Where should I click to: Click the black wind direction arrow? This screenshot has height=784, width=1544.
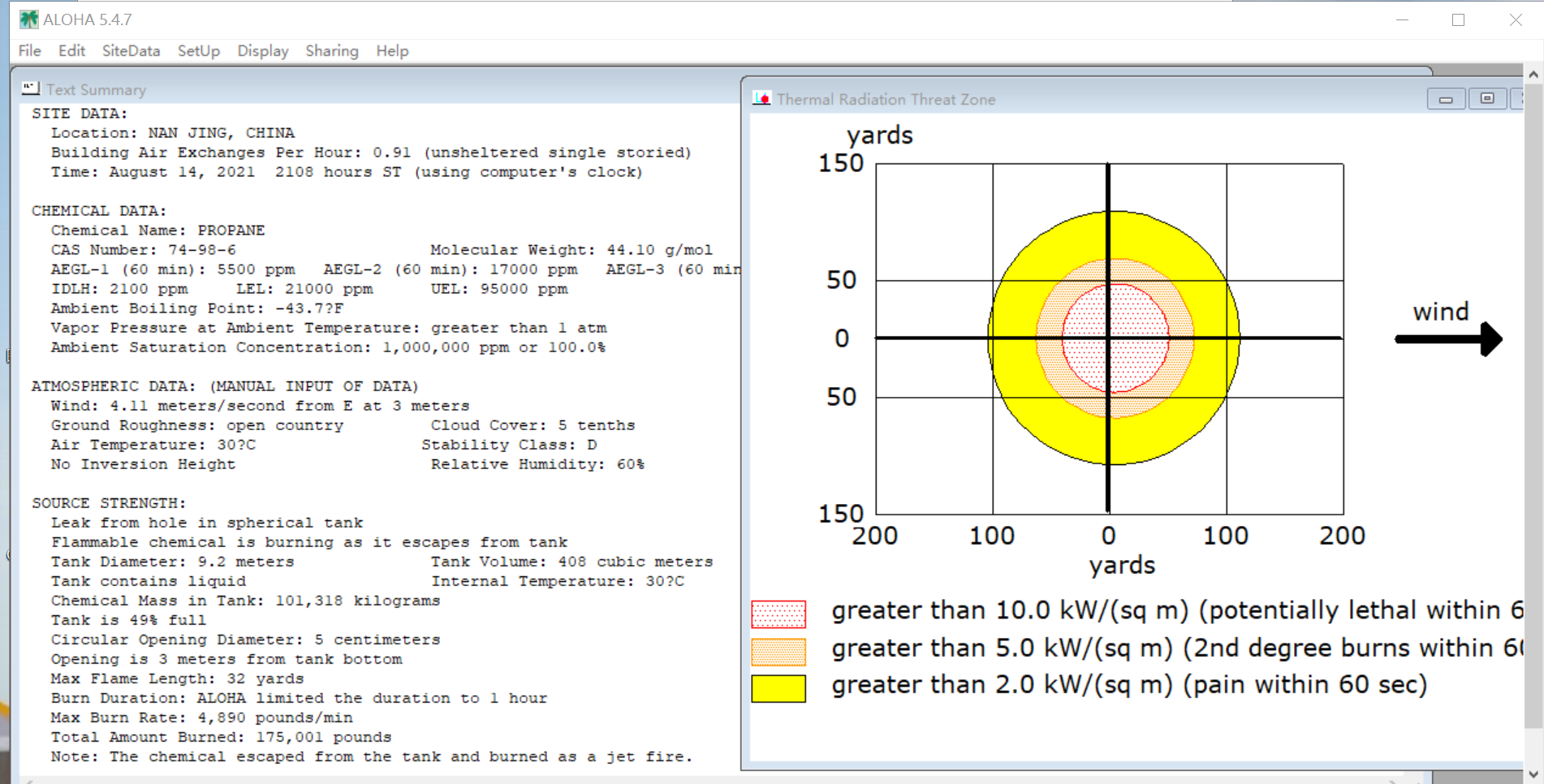(x=1449, y=338)
